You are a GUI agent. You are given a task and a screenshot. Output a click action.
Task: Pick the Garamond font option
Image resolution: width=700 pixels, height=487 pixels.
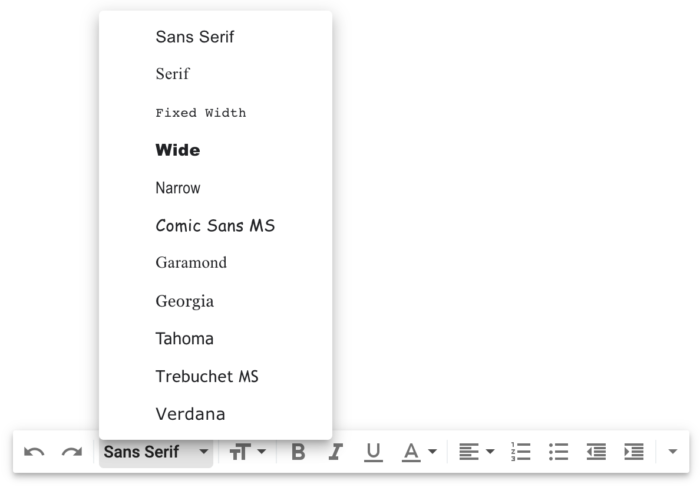click(x=191, y=263)
